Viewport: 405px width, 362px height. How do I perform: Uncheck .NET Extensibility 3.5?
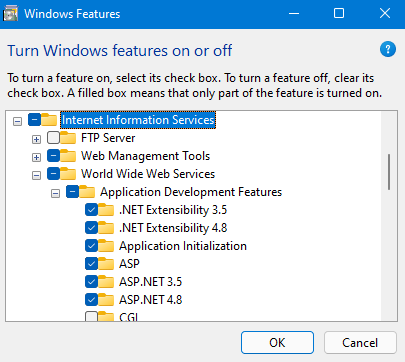(91, 210)
